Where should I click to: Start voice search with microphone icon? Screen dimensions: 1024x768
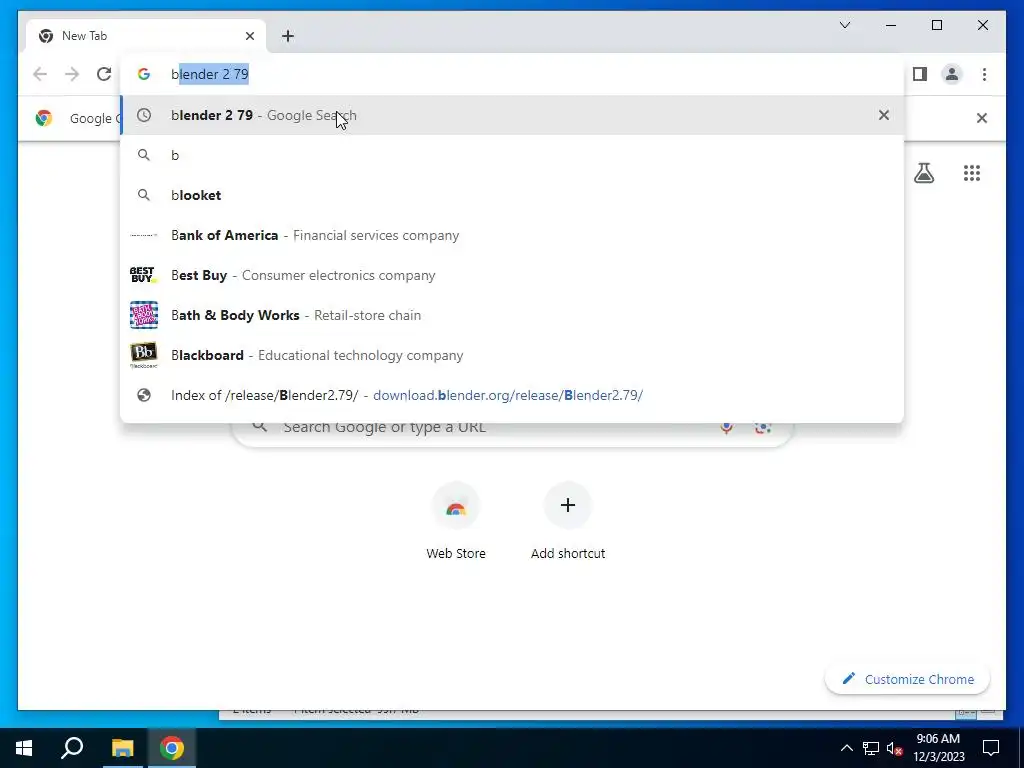point(726,427)
